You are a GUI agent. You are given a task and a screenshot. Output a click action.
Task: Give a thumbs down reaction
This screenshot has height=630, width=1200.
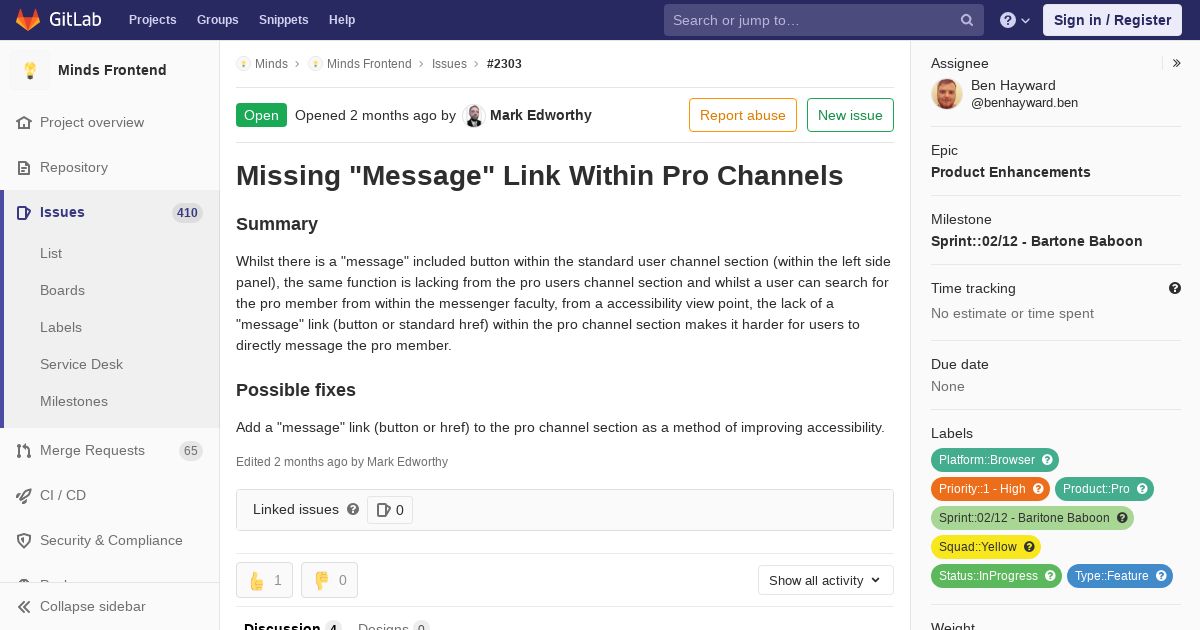[329, 580]
